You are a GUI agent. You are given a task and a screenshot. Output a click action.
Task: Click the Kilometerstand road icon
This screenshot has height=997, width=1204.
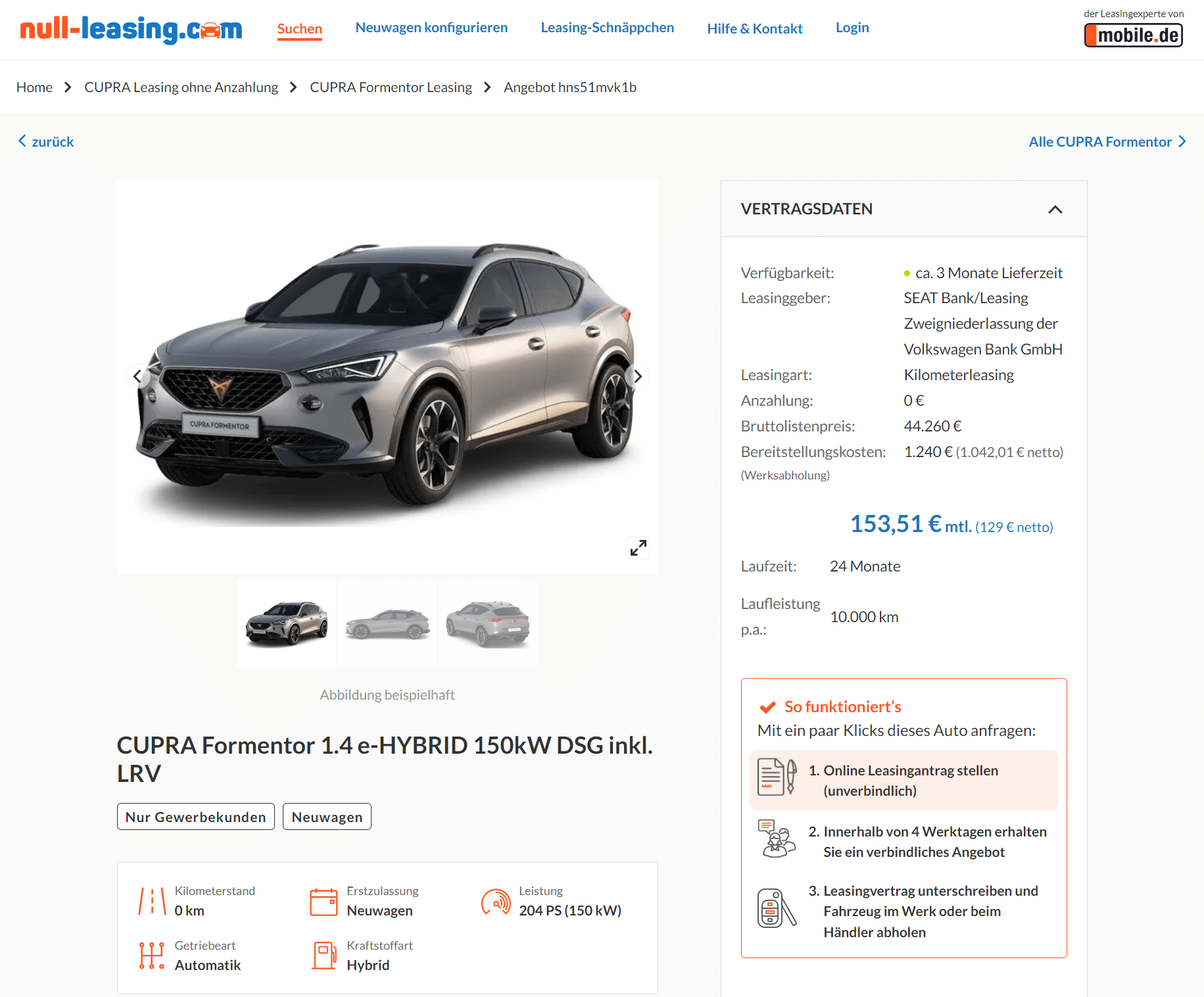click(x=152, y=901)
